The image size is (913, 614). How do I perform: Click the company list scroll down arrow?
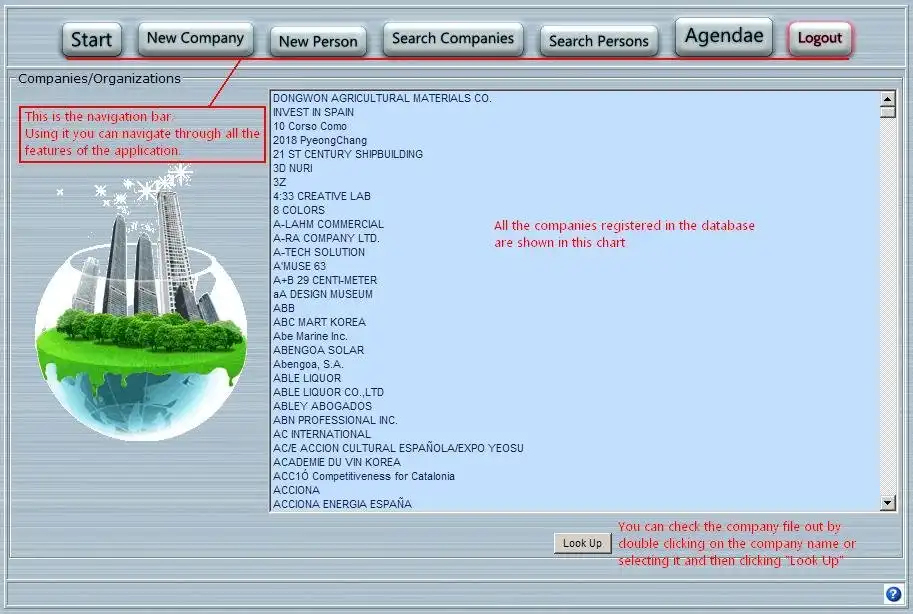point(887,502)
